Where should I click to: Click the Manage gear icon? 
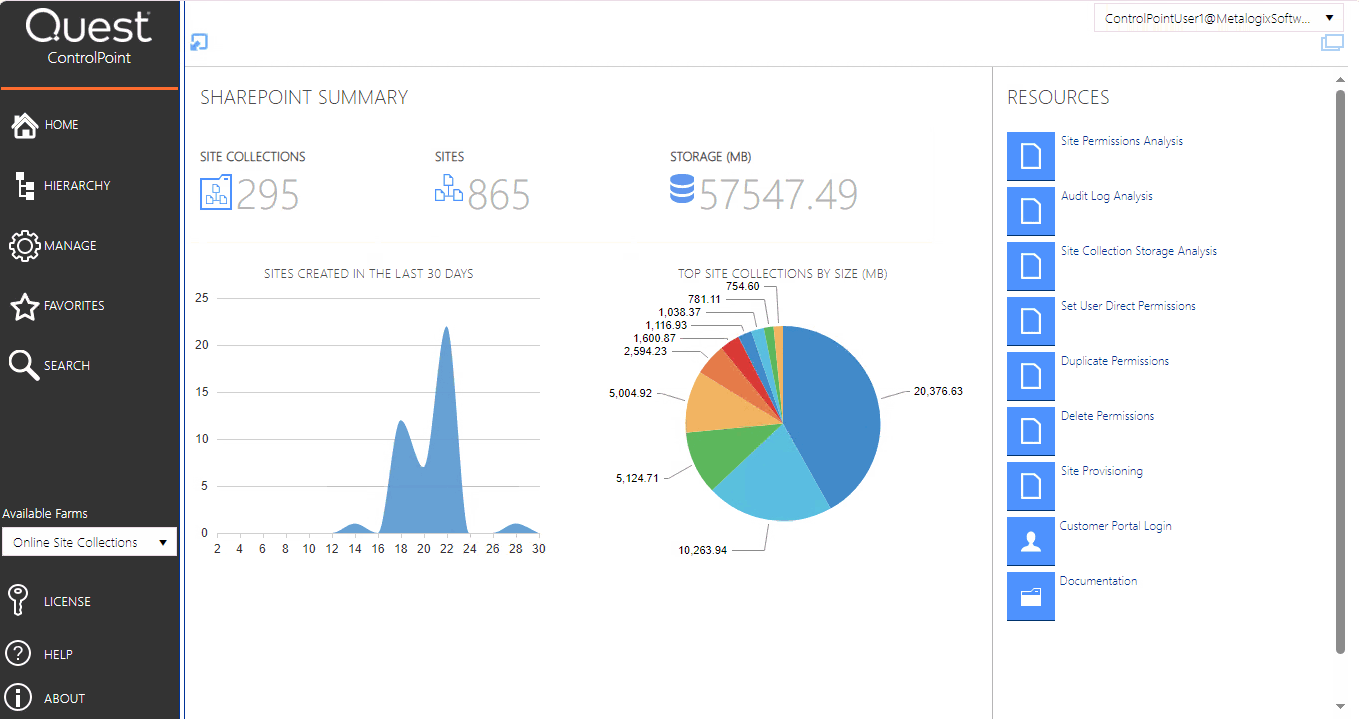pos(25,245)
